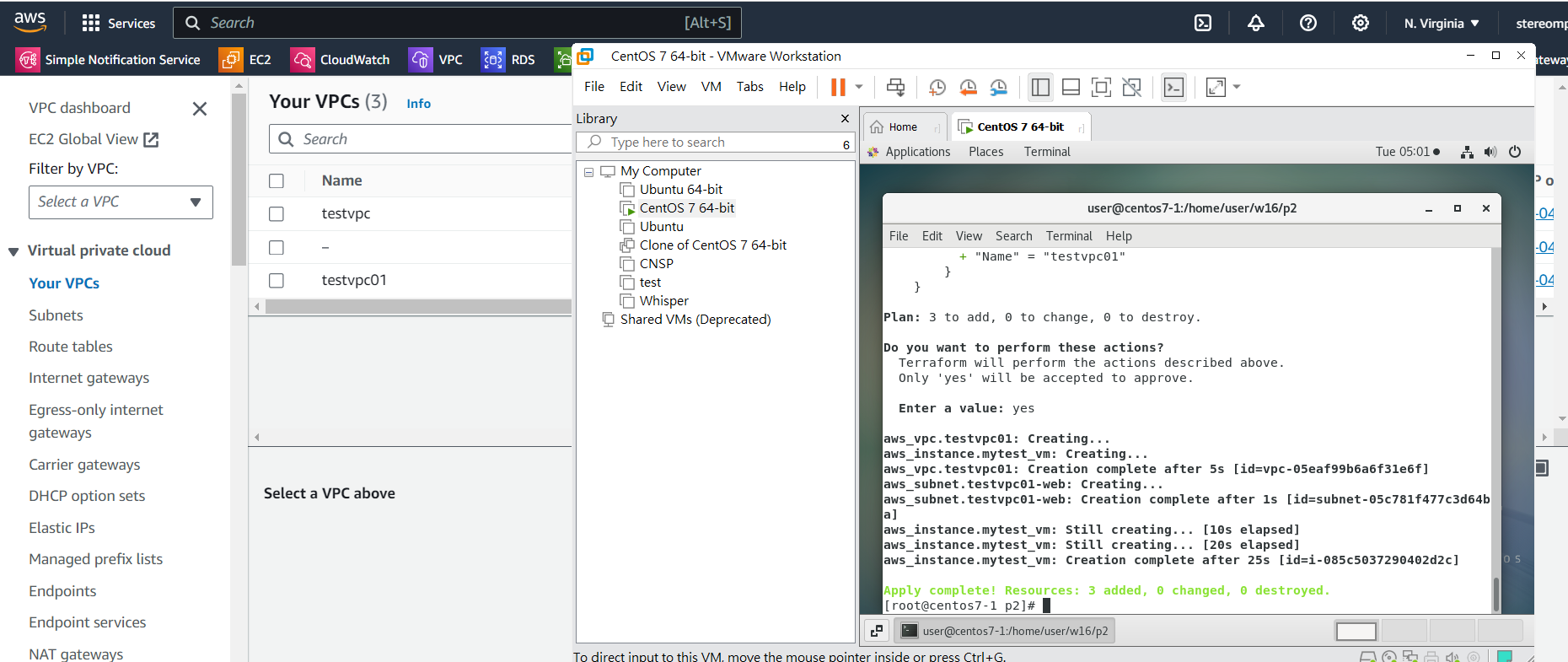Select Ubuntu 64-bit in the library tree
This screenshot has height=662, width=1568.
point(680,190)
